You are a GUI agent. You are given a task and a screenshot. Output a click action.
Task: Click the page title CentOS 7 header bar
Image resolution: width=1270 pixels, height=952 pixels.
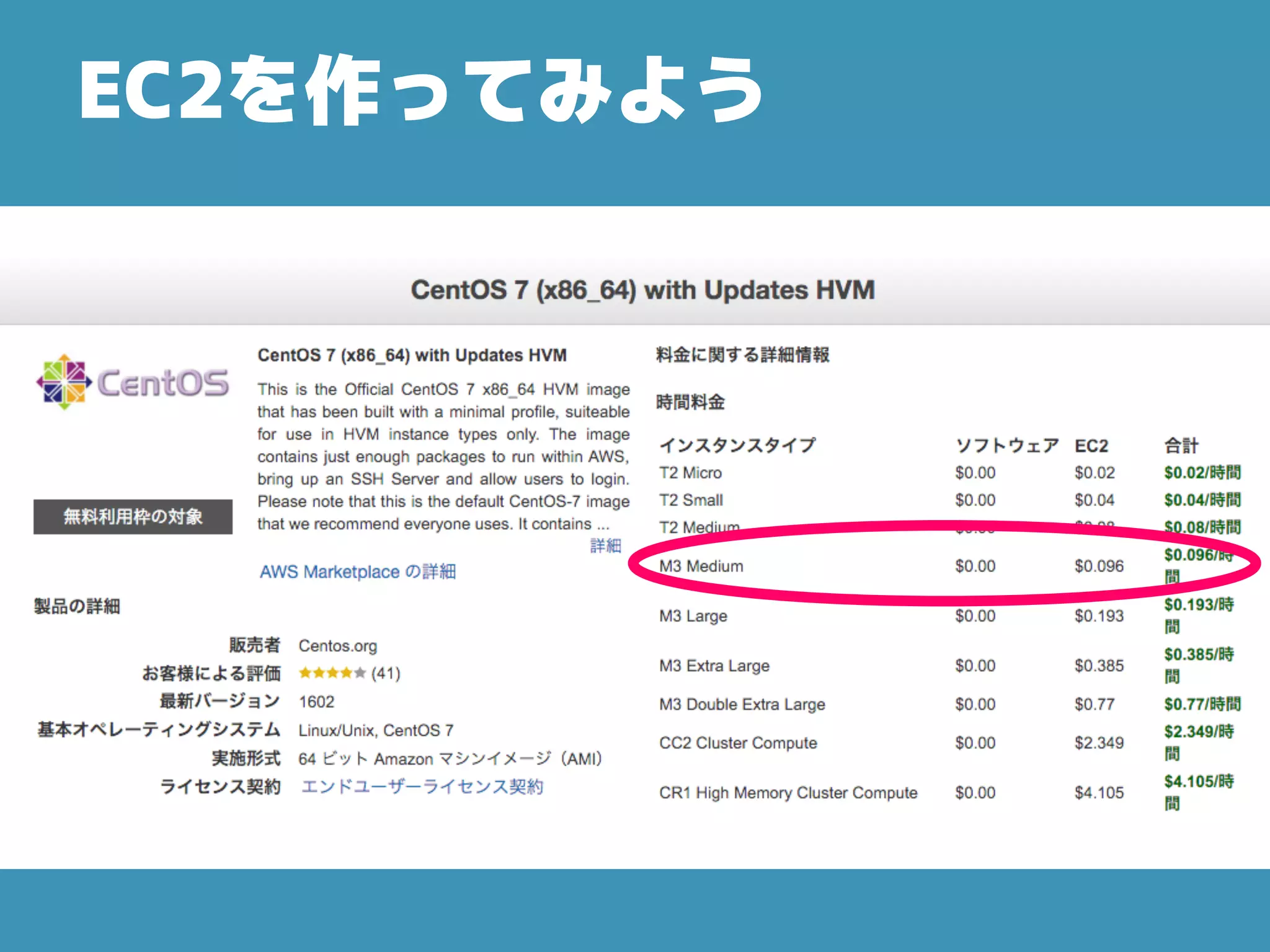pyautogui.click(x=642, y=290)
